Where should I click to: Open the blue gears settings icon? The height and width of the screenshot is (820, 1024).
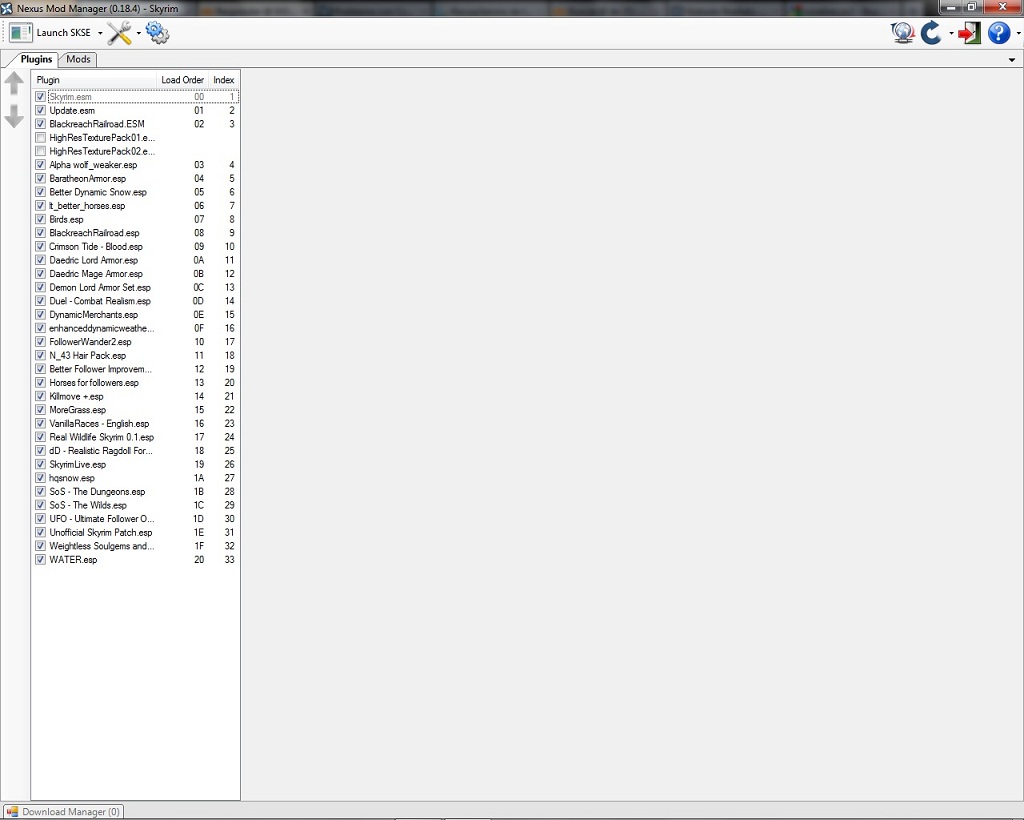pos(157,33)
